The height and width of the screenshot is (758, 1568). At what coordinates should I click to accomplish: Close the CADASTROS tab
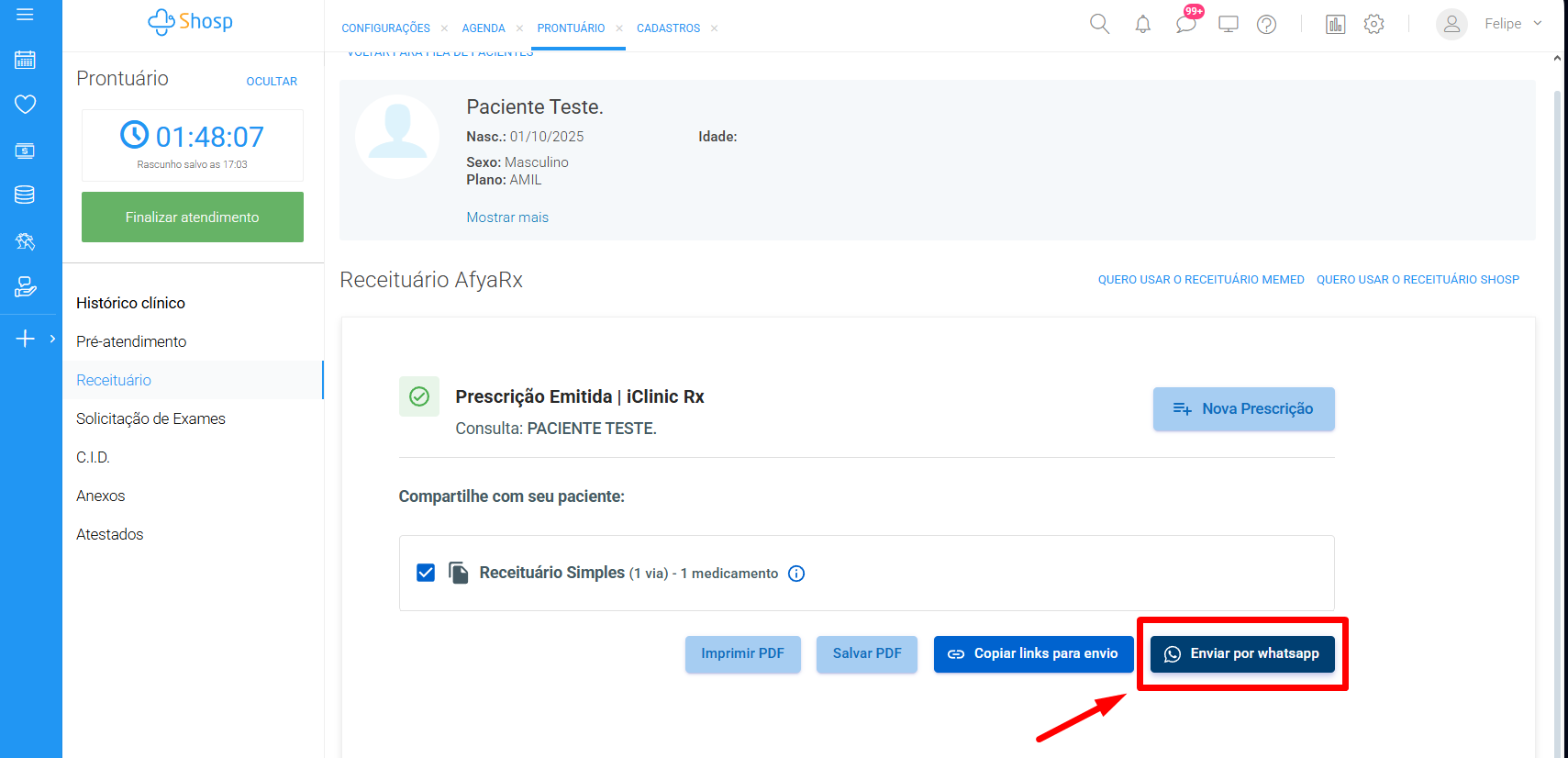tap(714, 28)
